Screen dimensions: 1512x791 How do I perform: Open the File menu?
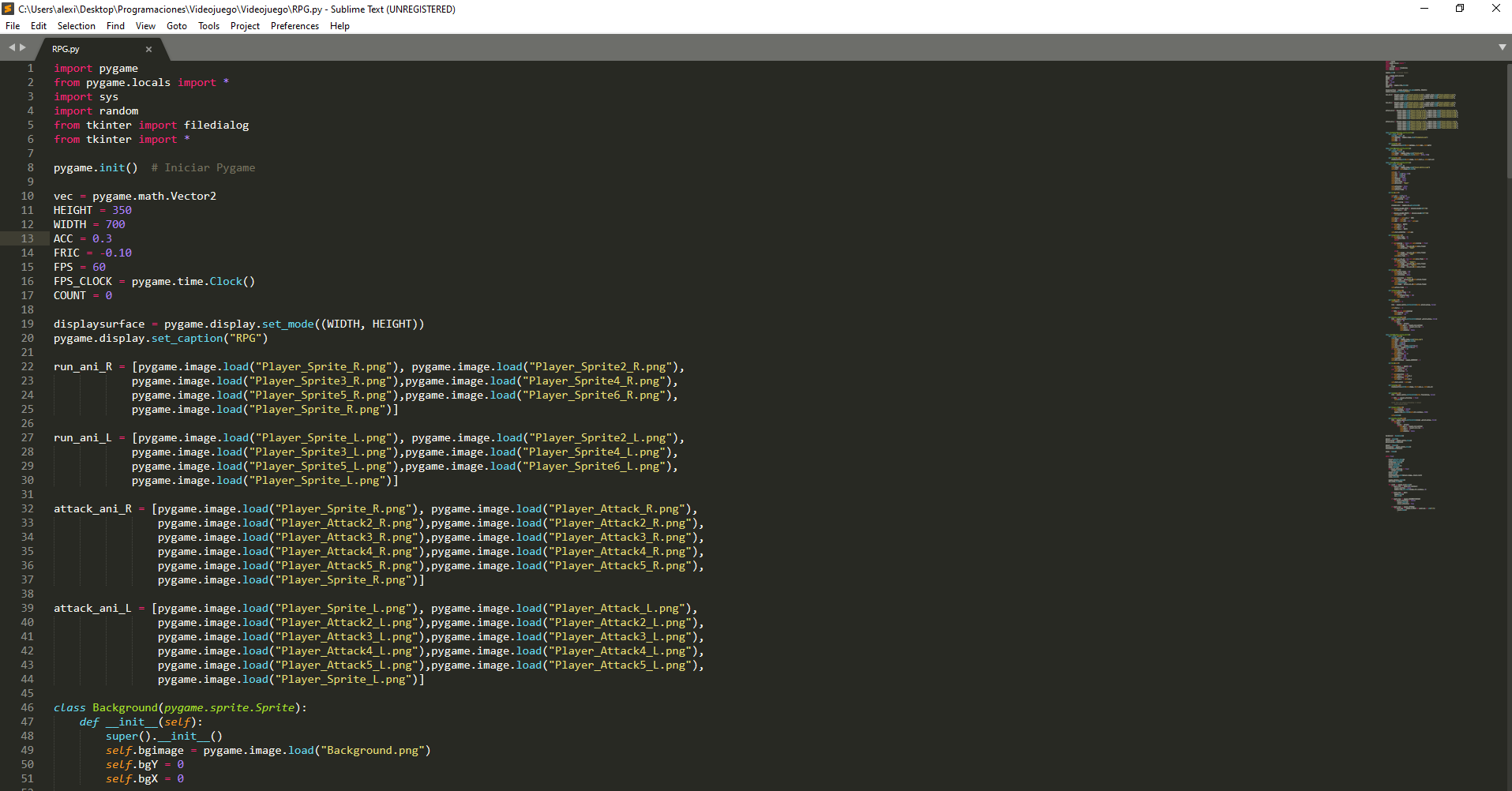(x=13, y=25)
